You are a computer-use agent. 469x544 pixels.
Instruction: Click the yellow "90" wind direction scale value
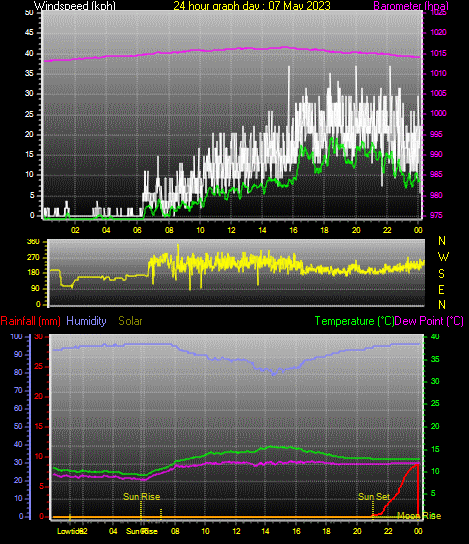point(35,289)
